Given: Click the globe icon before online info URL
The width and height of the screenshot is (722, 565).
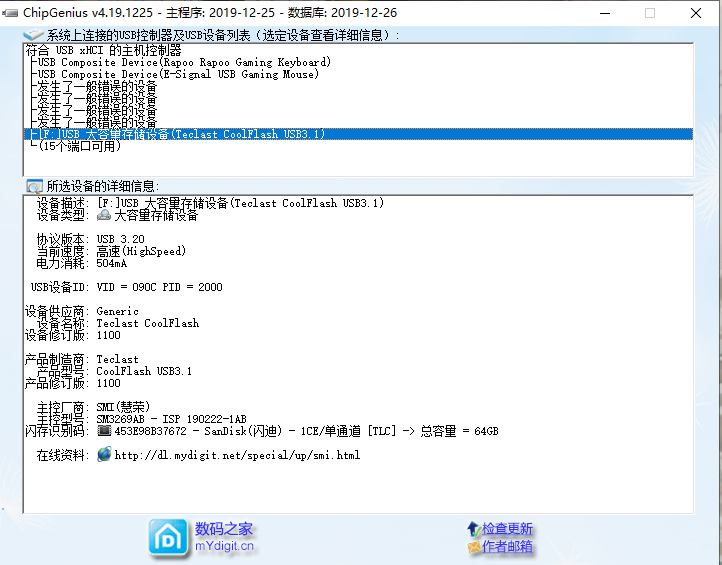Looking at the screenshot, I should click(104, 454).
